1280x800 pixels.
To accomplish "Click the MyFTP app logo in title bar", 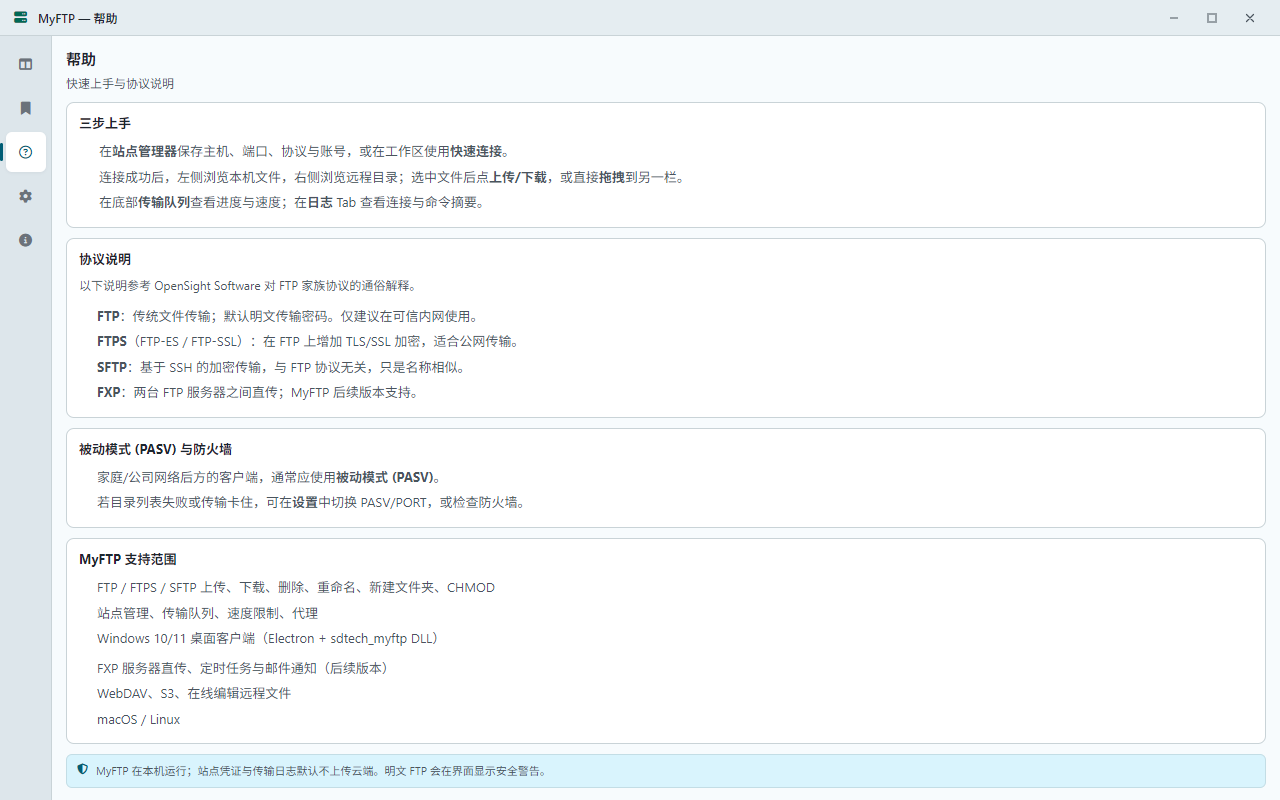I will click(x=20, y=18).
